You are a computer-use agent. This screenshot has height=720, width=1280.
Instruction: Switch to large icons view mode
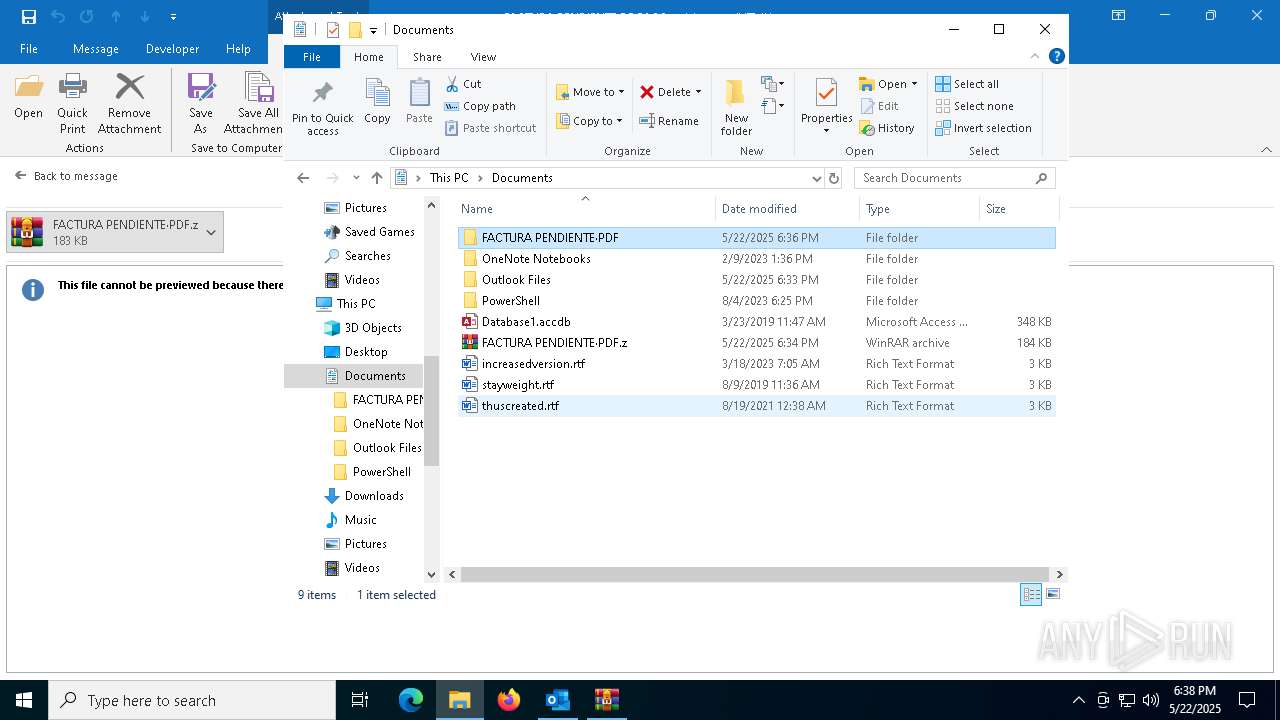pyautogui.click(x=1052, y=594)
